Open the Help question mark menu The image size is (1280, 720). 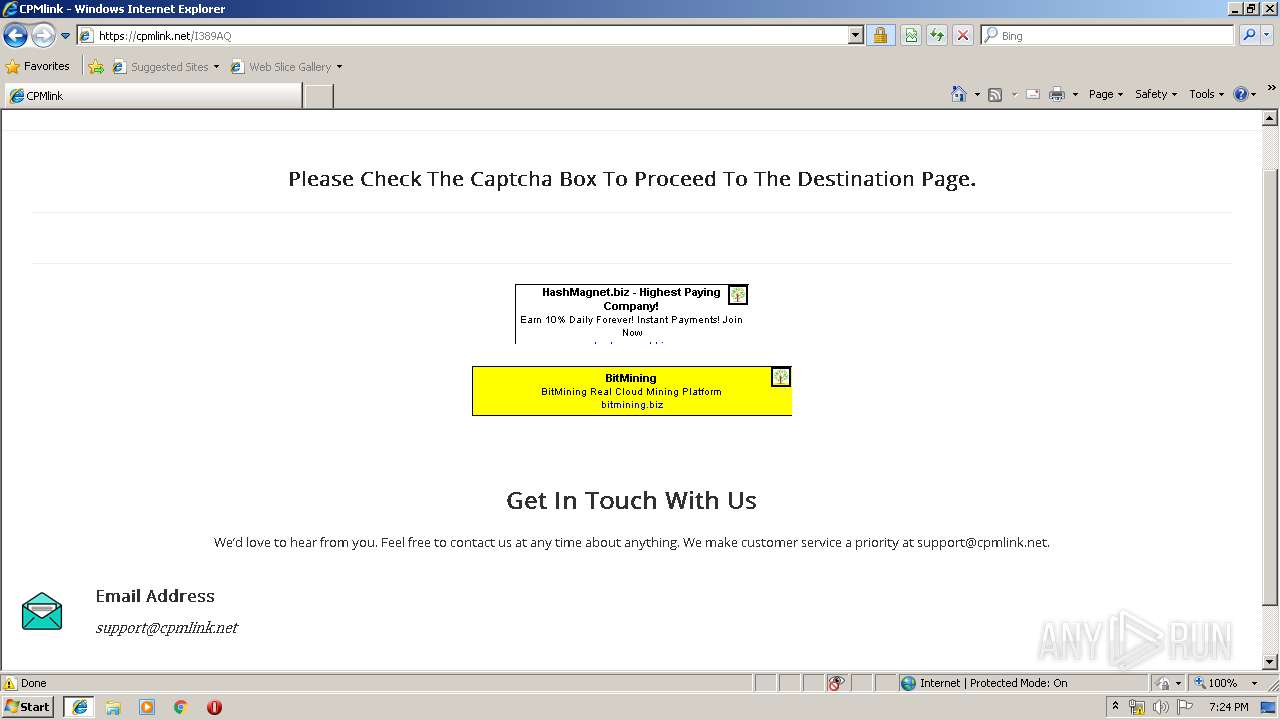[x=1244, y=94]
